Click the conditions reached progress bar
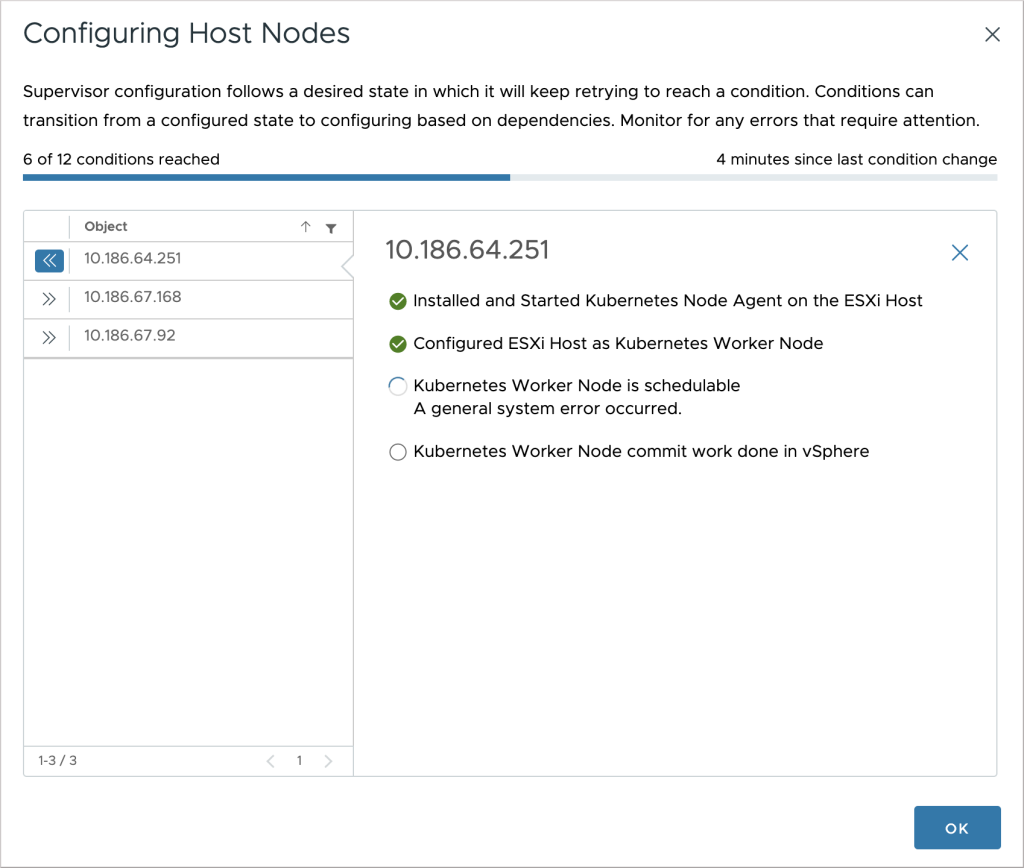1024x868 pixels. pos(510,177)
